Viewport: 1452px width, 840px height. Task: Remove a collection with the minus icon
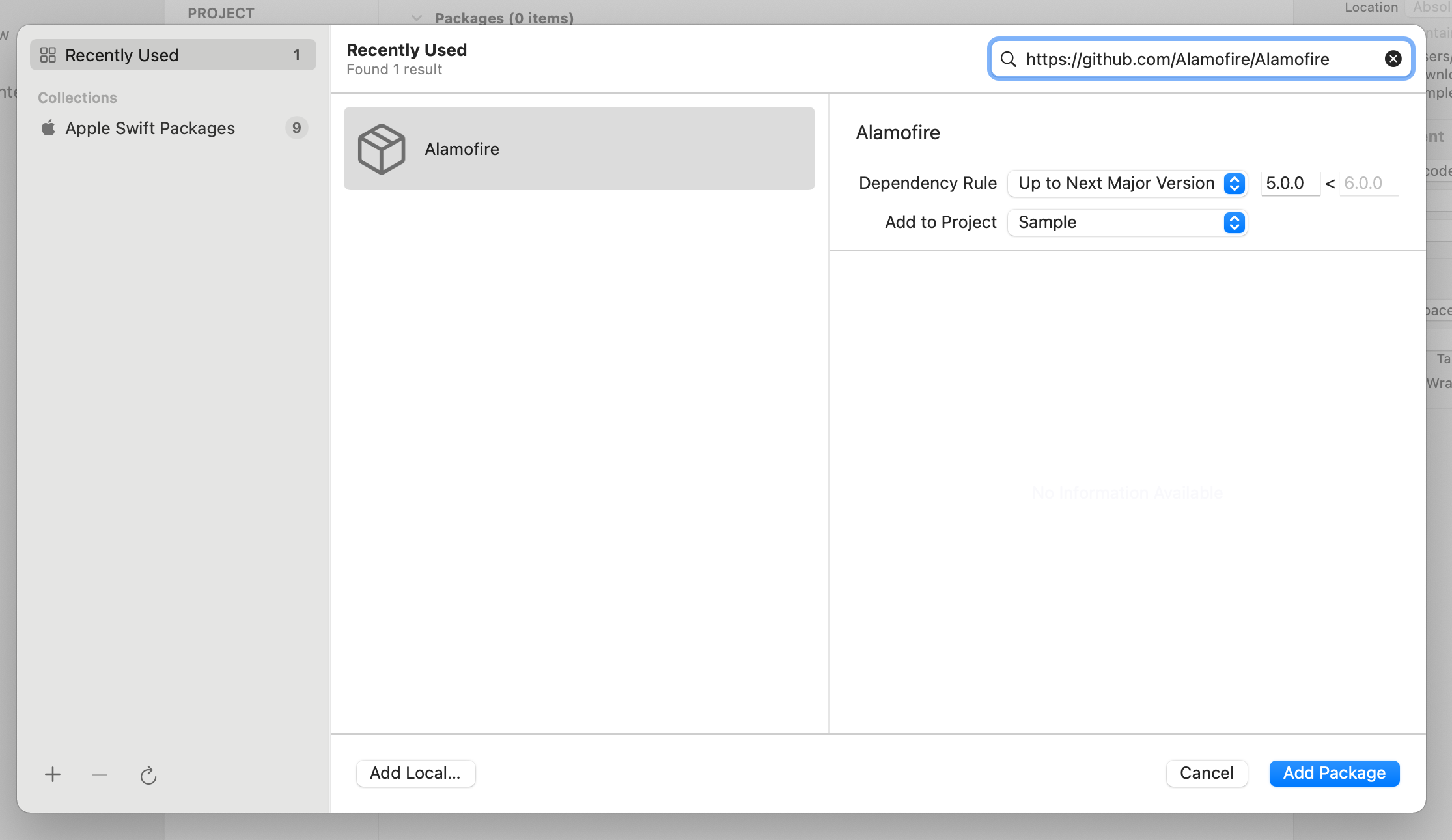click(x=99, y=774)
